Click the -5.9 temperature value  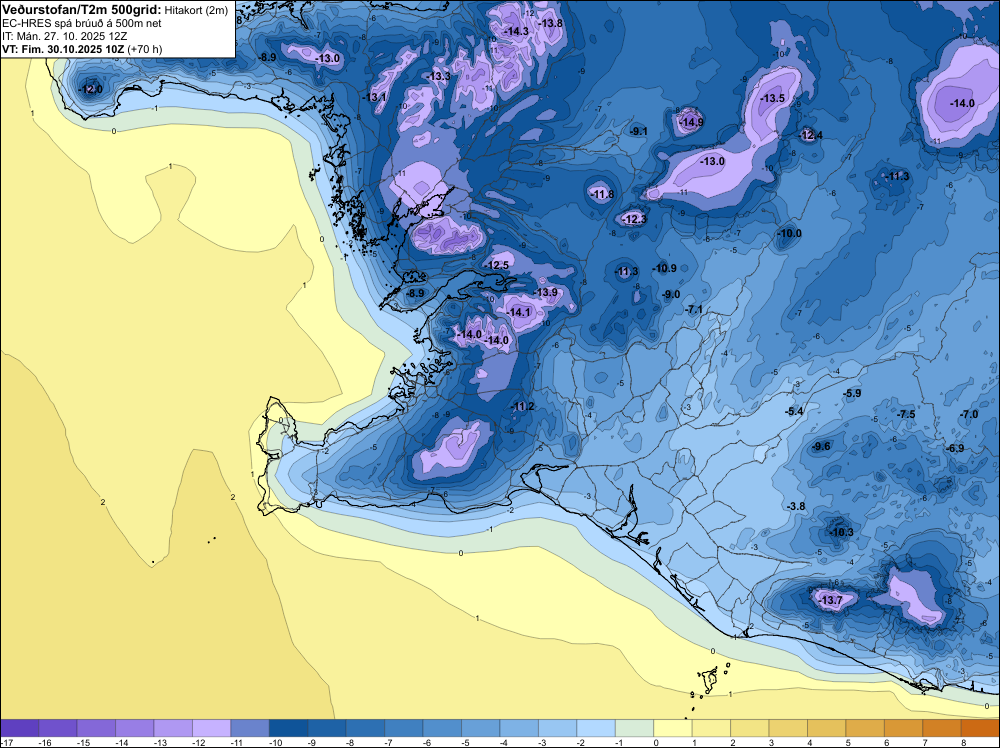(x=852, y=393)
